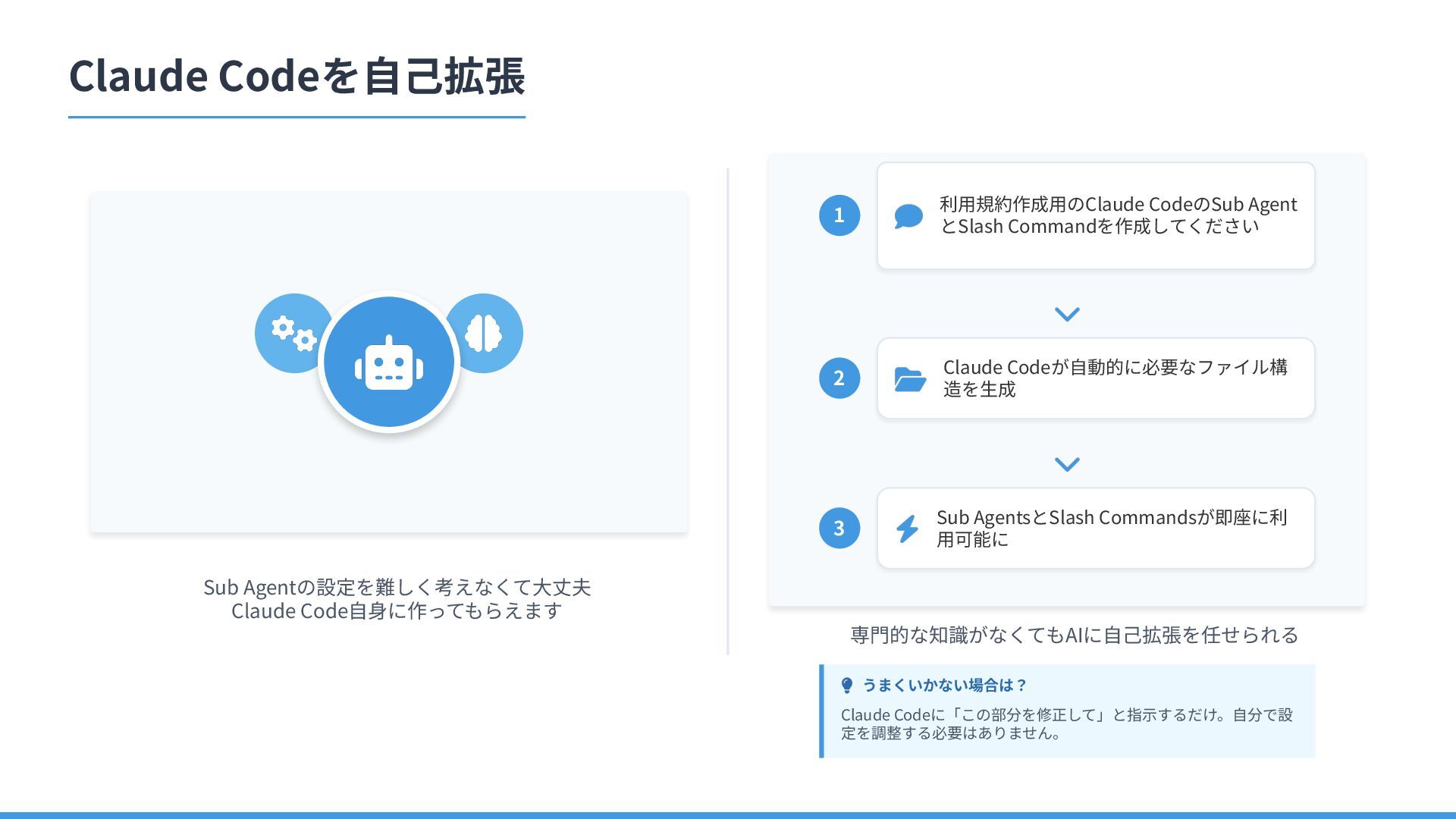The width and height of the screenshot is (1456, 819).
Task: Click text '利用規約作成用のClaude CodeのSub Agent'
Action: click(1118, 204)
